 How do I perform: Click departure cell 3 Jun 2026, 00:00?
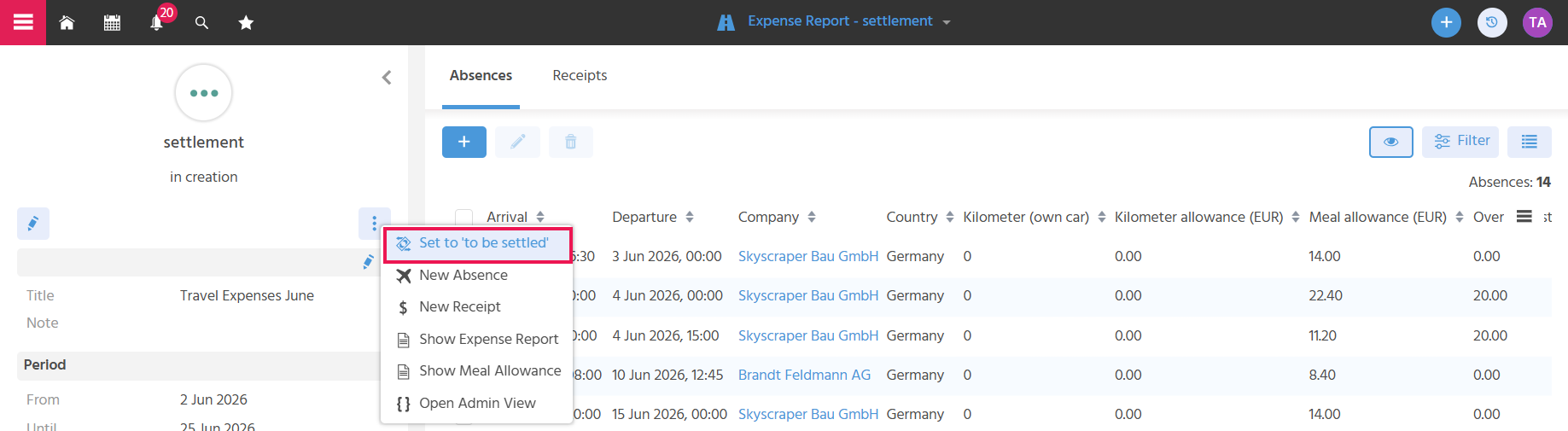(667, 257)
